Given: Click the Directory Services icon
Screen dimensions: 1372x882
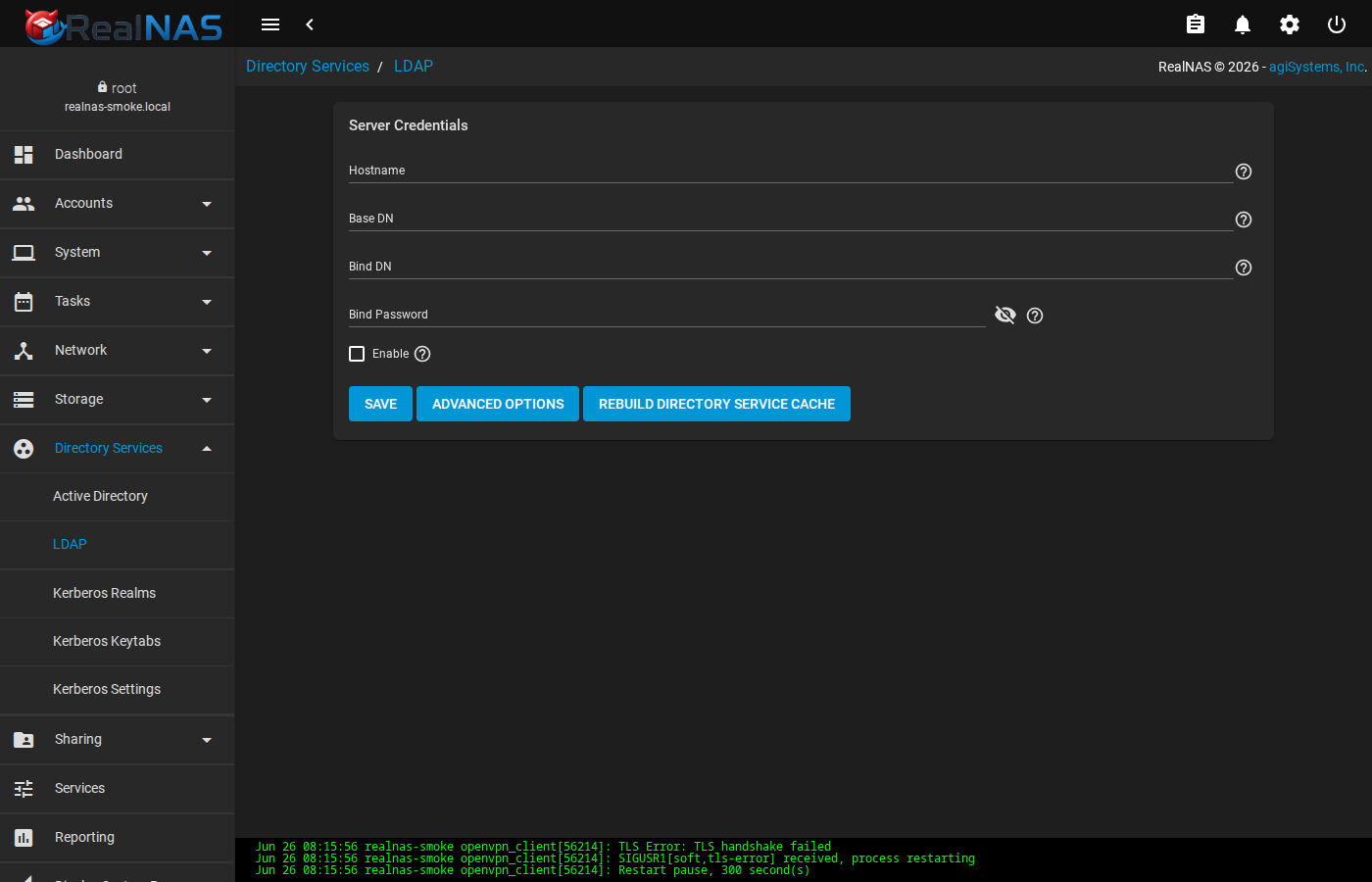Looking at the screenshot, I should pyautogui.click(x=24, y=449).
